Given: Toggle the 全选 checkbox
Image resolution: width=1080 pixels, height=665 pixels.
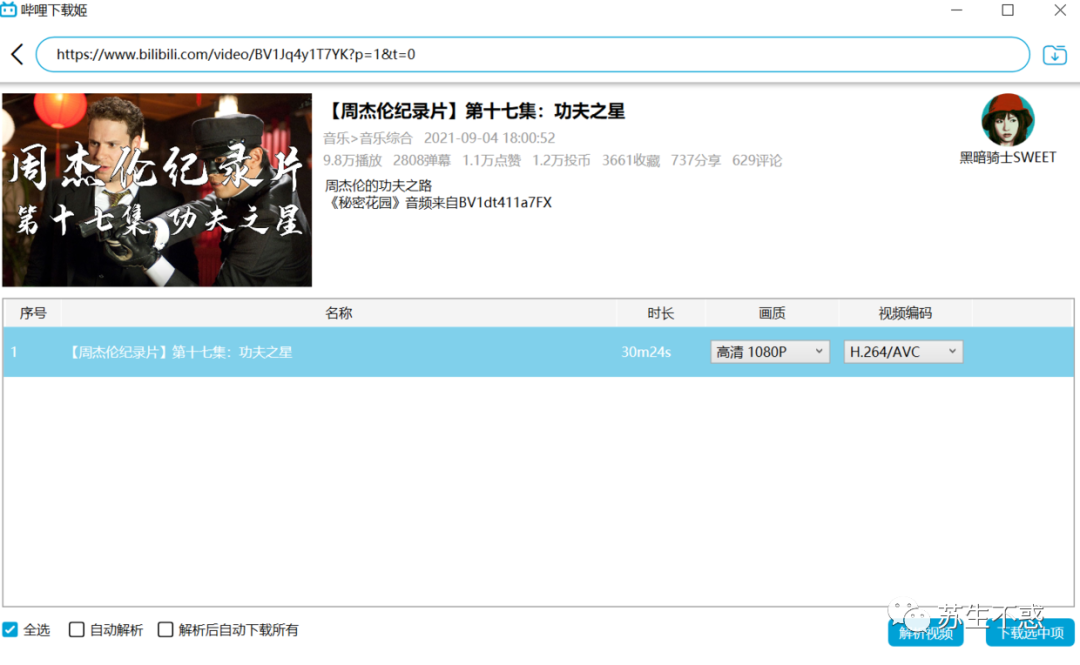Looking at the screenshot, I should click(x=10, y=629).
